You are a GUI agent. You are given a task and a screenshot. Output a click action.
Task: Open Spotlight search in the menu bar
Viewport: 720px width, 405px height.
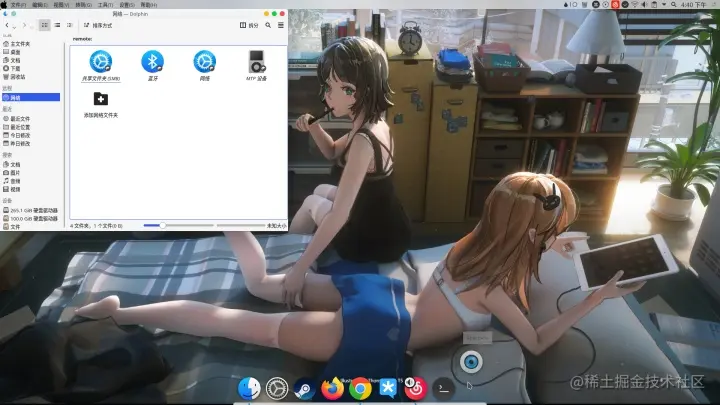click(x=673, y=4)
